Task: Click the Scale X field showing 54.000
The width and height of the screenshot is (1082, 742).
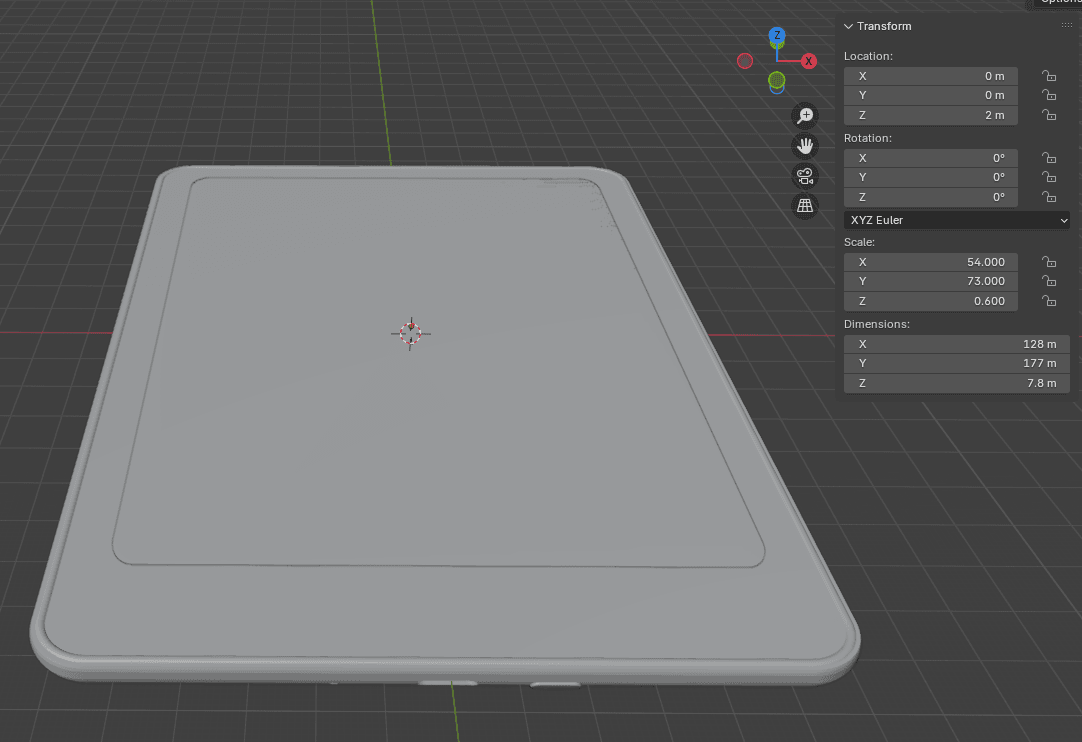Action: (x=931, y=262)
